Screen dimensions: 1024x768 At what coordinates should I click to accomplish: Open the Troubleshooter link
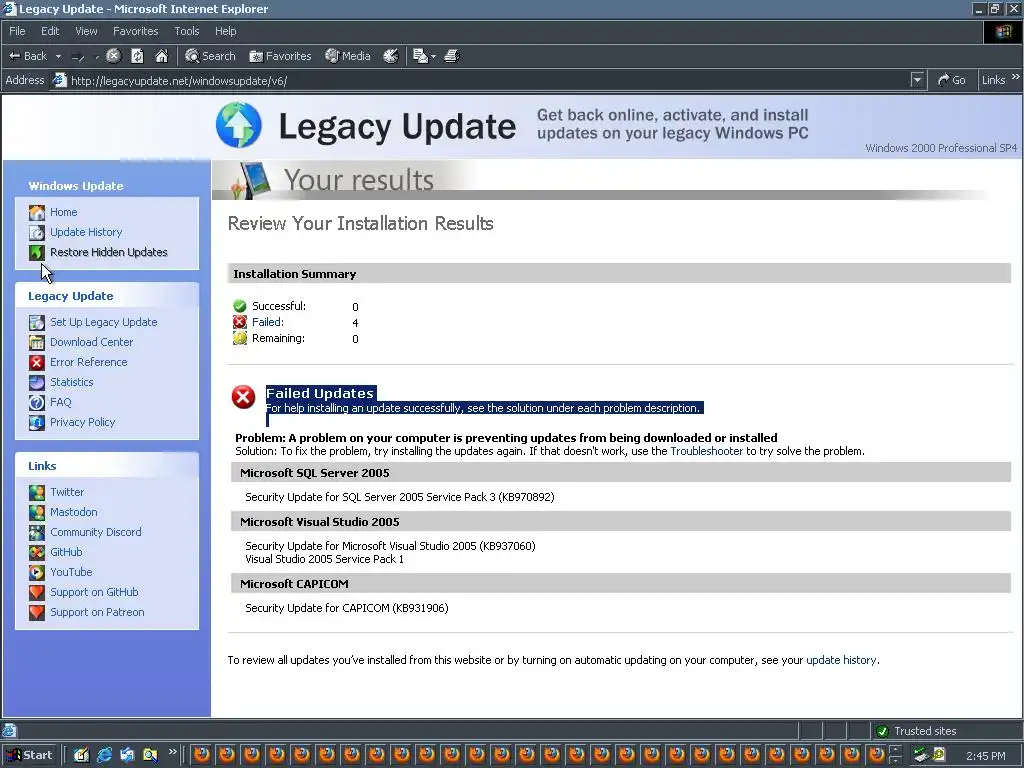[707, 451]
